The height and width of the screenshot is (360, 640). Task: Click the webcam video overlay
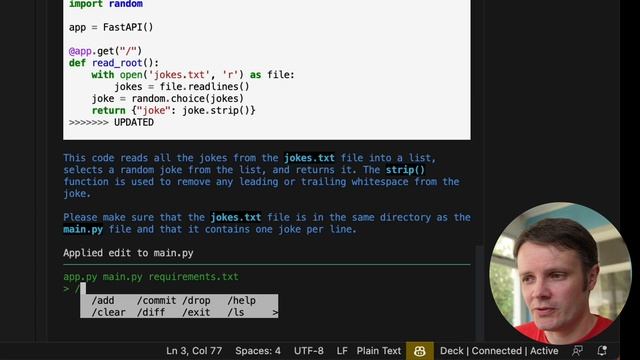tap(560, 273)
